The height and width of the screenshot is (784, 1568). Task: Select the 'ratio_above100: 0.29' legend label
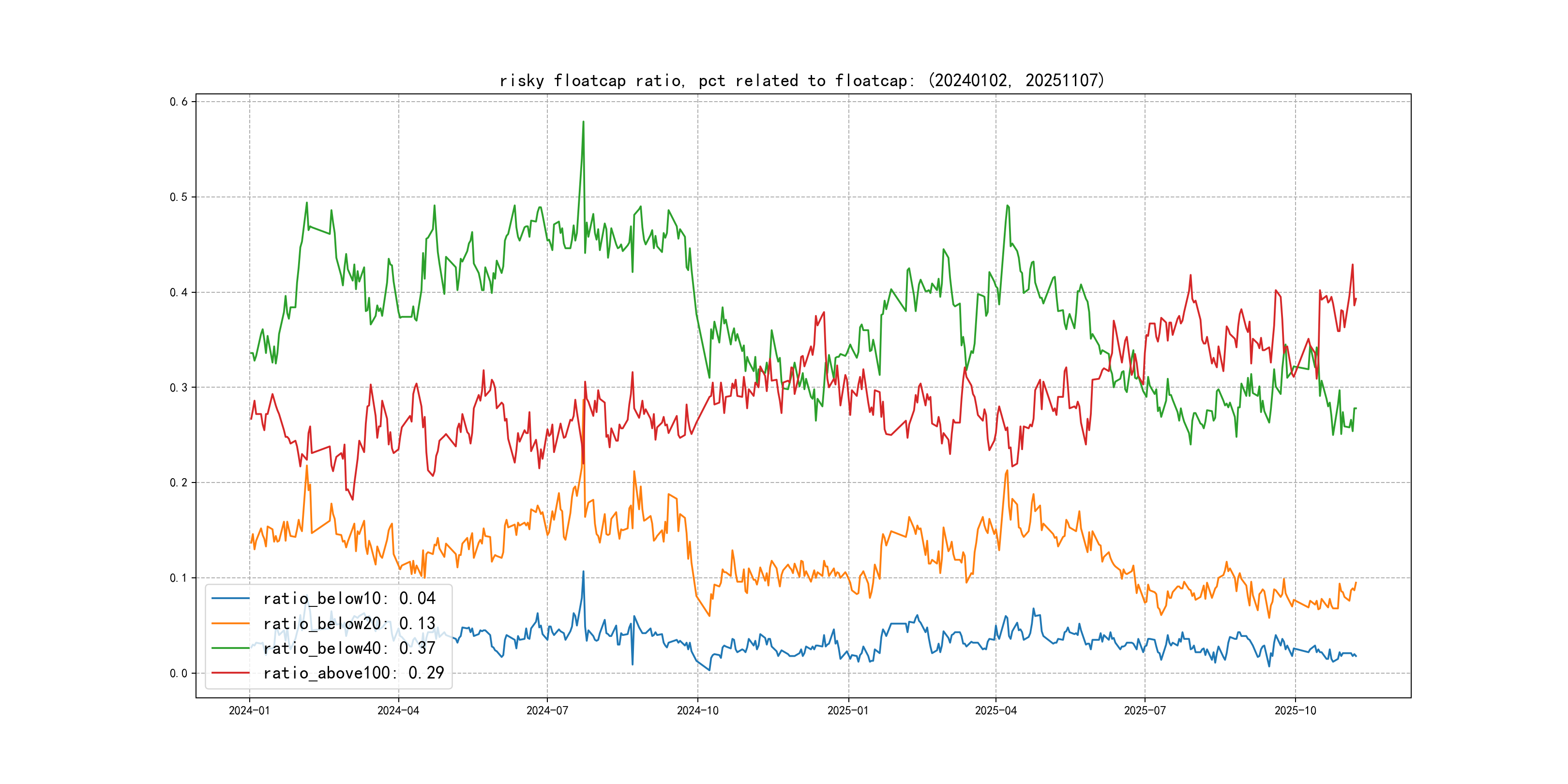point(353,673)
